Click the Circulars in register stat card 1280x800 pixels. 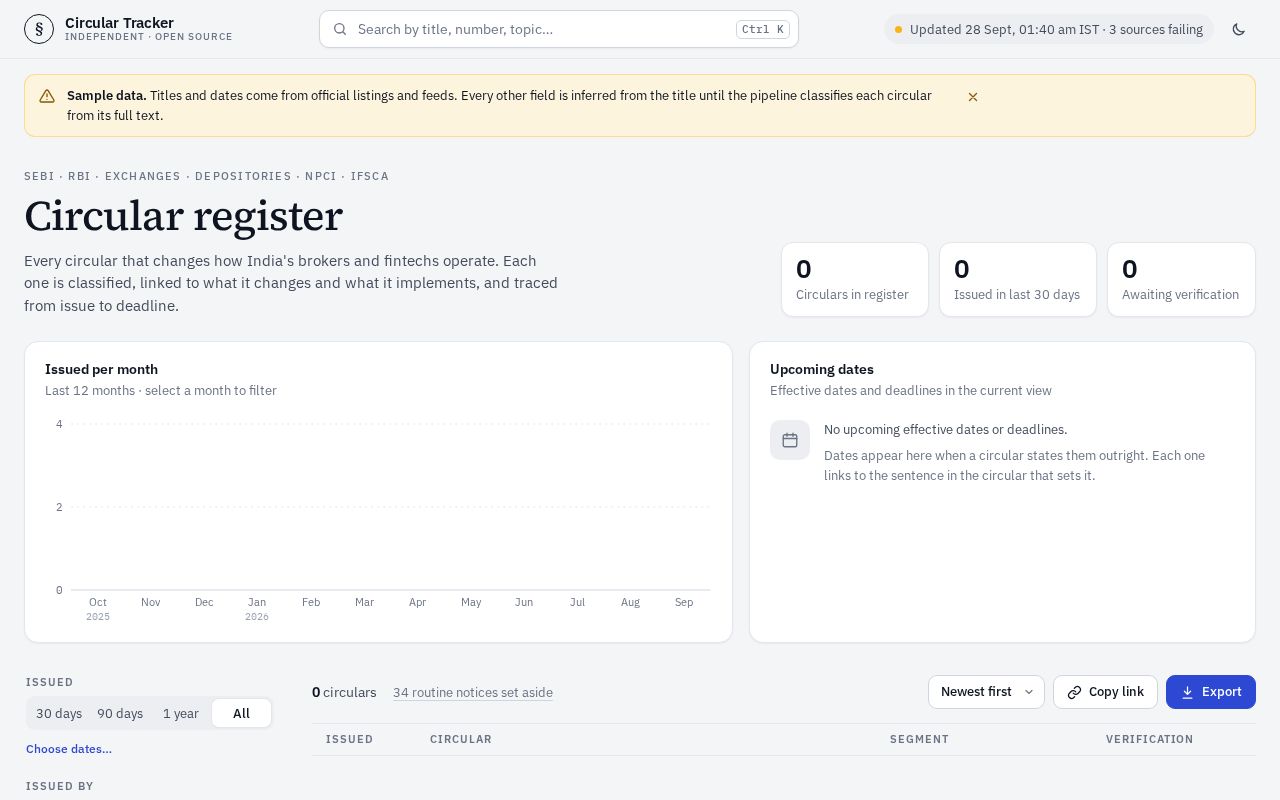[855, 280]
